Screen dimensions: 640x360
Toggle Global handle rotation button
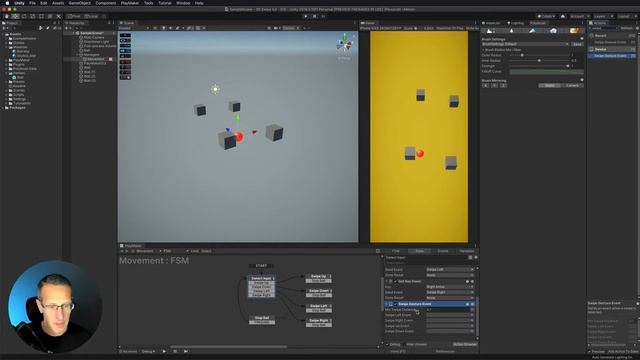pos(91,16)
